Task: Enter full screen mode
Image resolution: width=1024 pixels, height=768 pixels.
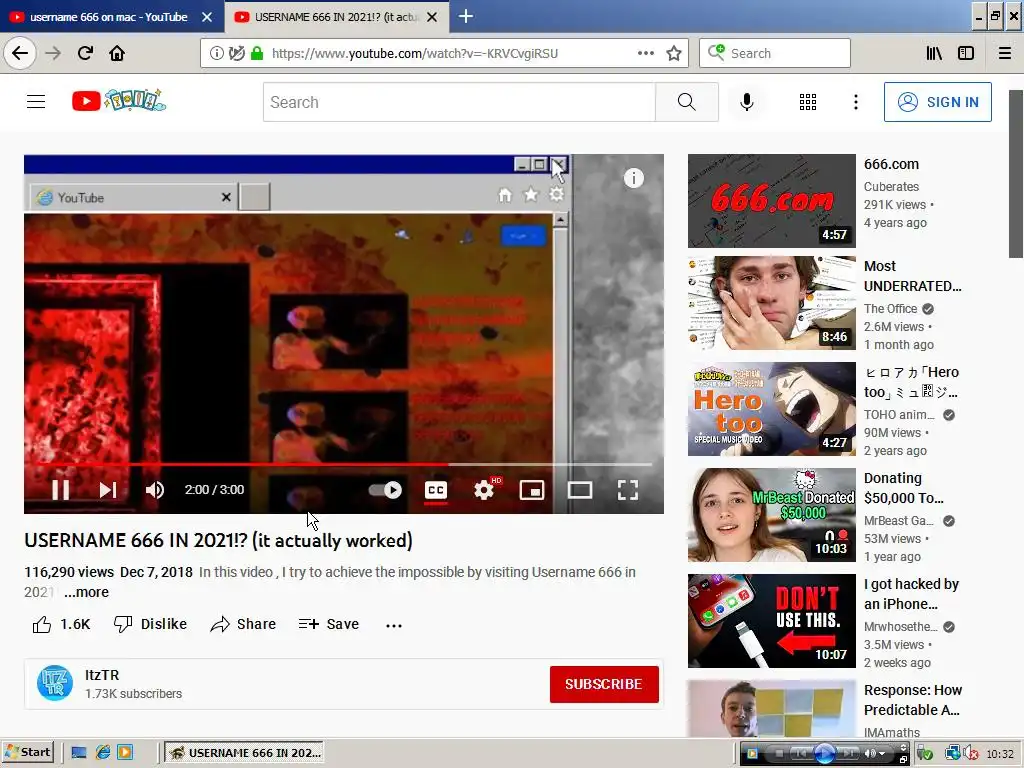Action: (628, 490)
